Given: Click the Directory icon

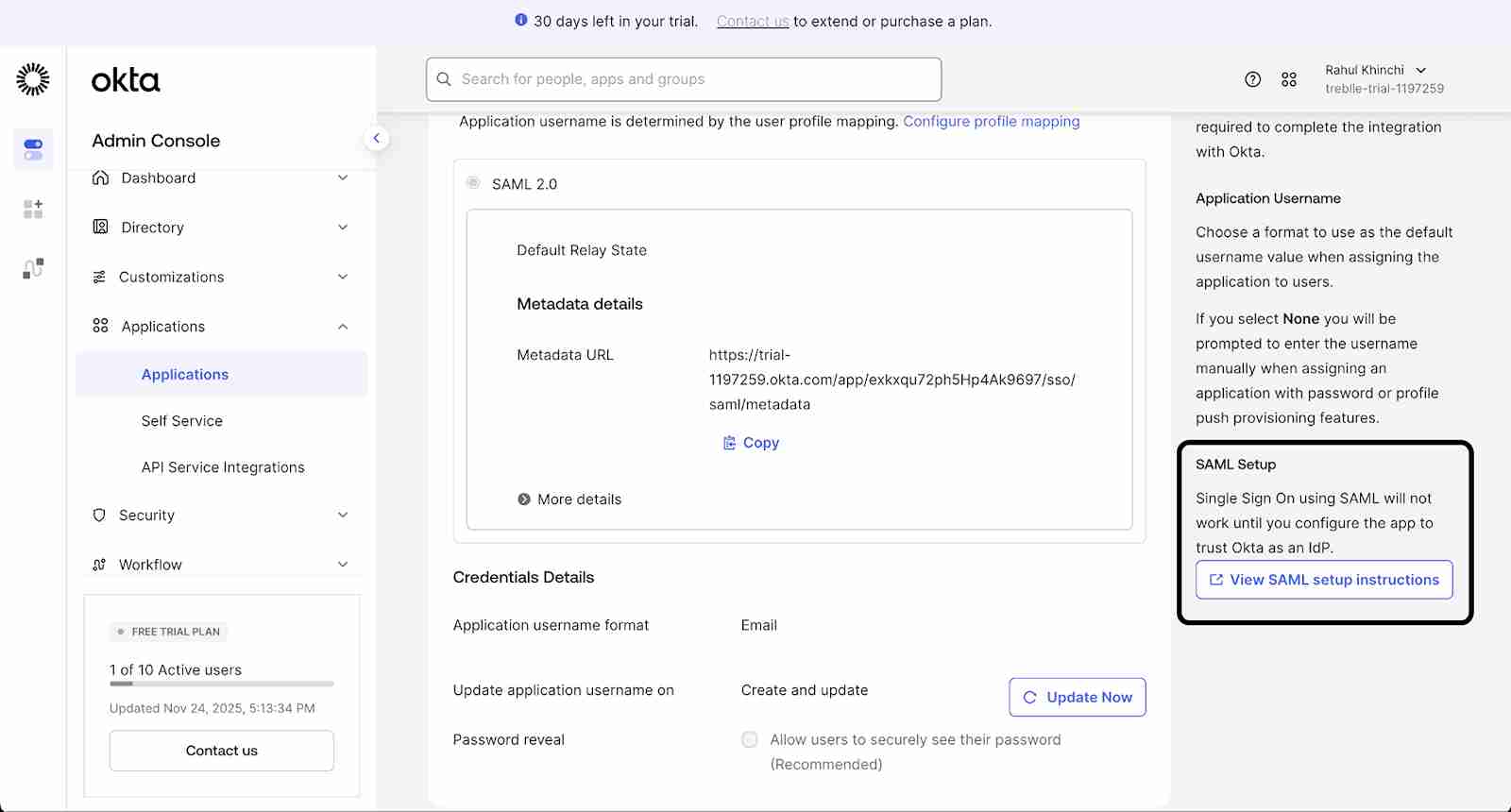Looking at the screenshot, I should [100, 227].
